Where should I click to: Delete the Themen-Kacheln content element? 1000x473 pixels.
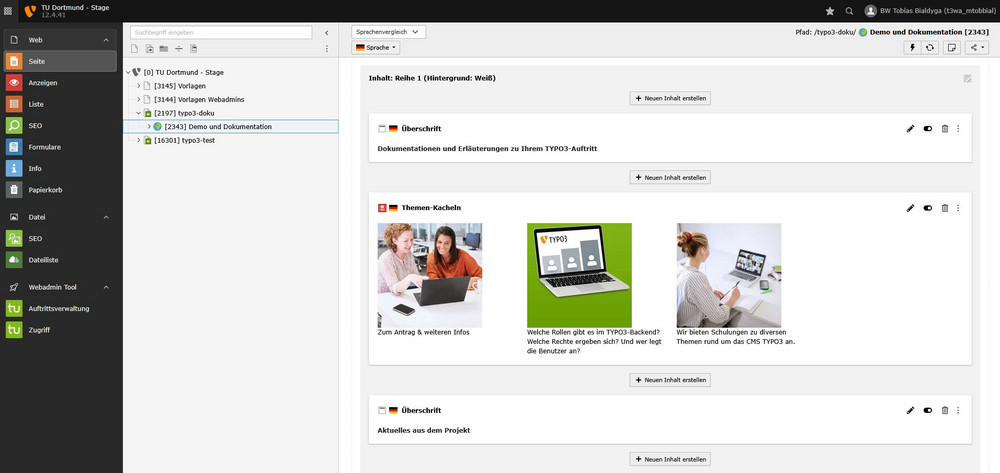pos(944,208)
